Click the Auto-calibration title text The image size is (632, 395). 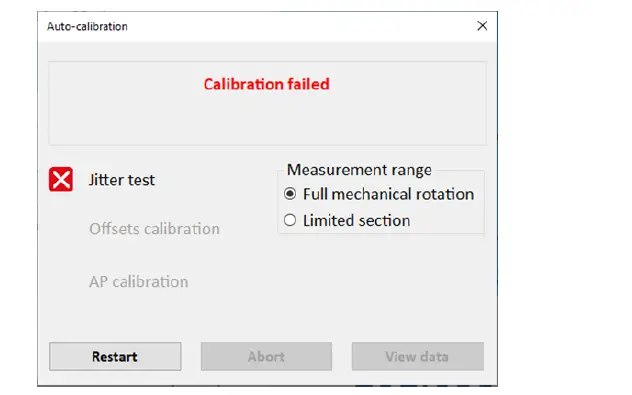87,27
